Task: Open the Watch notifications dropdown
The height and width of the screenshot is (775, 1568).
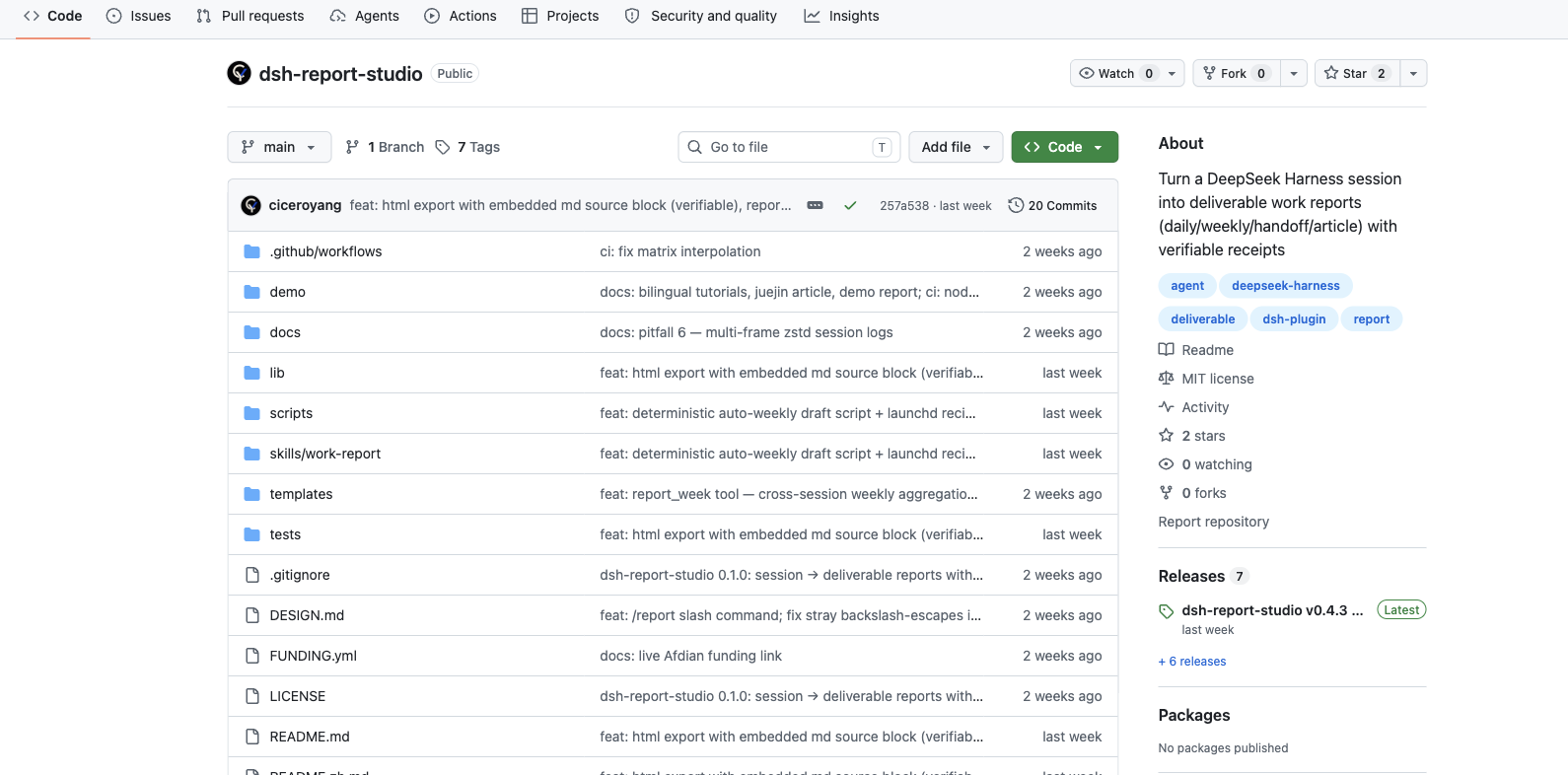Action: 1127,73
